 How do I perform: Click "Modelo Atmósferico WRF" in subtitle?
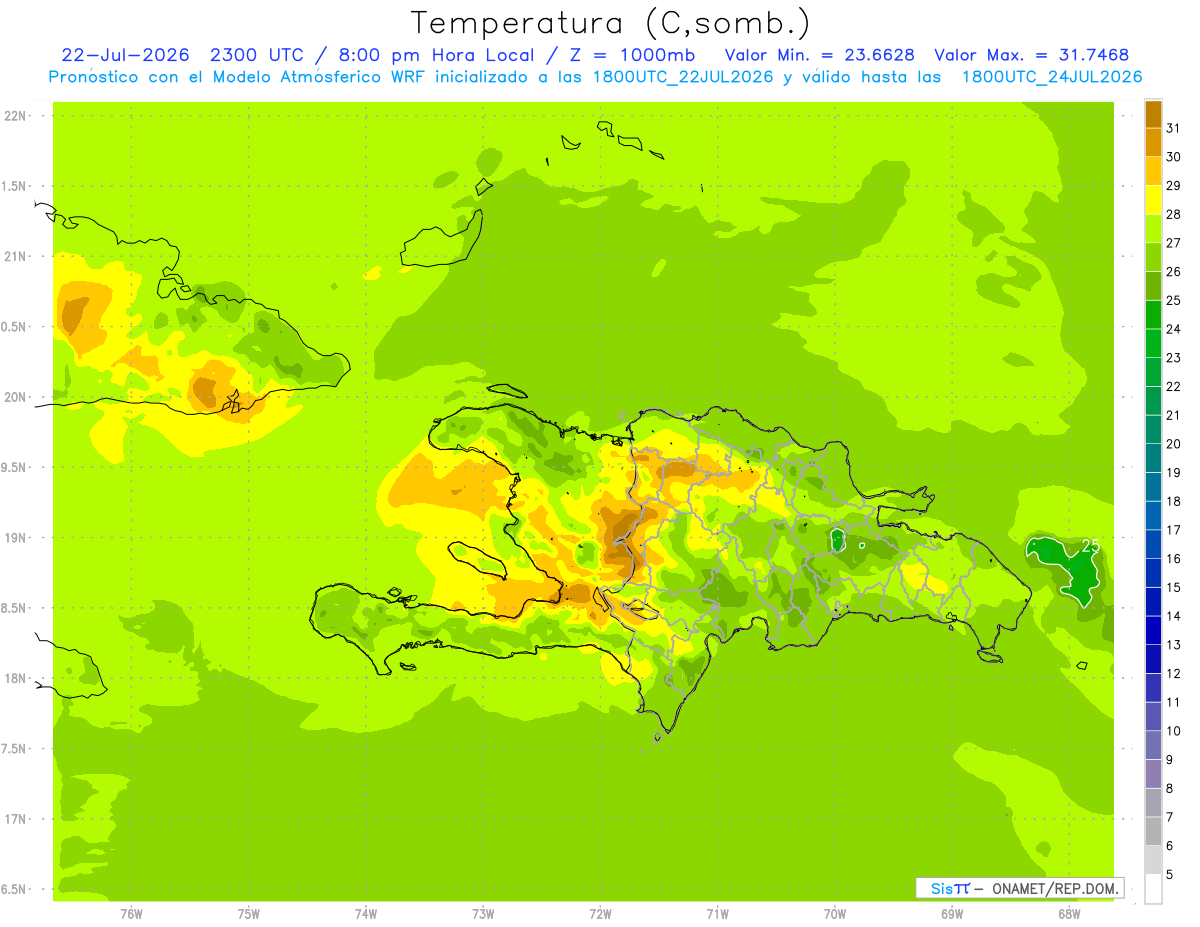319,77
